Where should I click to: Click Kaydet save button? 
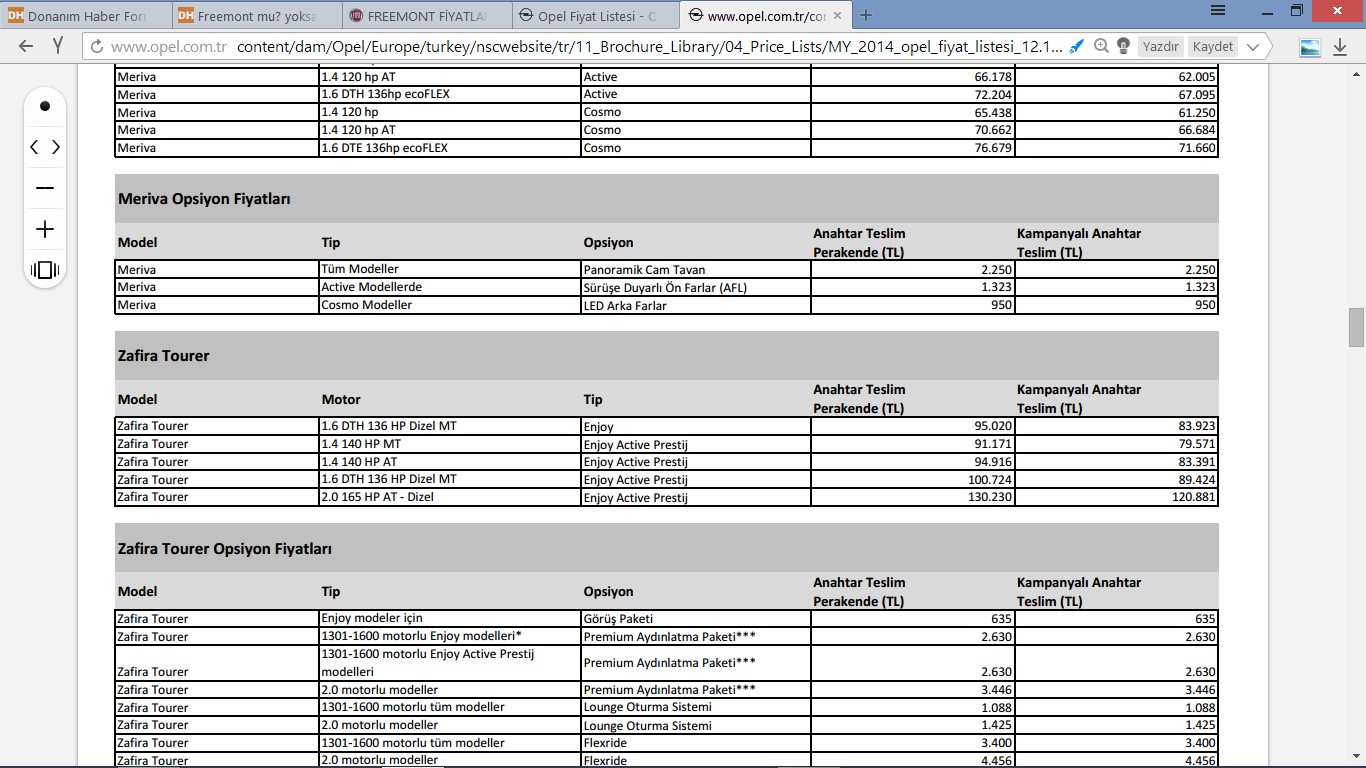click(x=1213, y=46)
